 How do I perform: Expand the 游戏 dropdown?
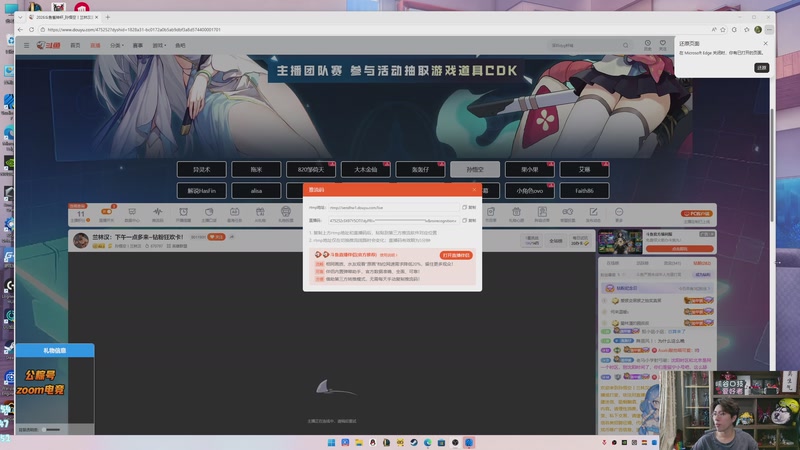(159, 45)
